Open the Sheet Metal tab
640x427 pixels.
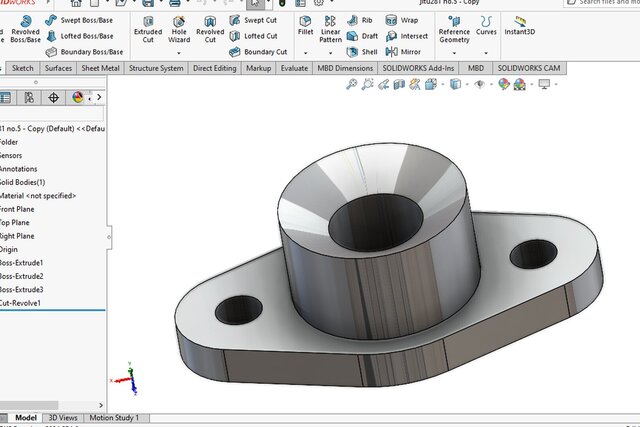point(100,68)
